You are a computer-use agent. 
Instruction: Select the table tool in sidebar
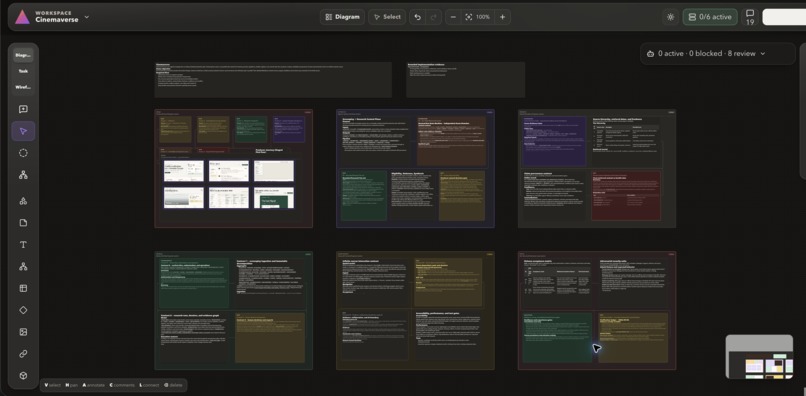click(23, 288)
